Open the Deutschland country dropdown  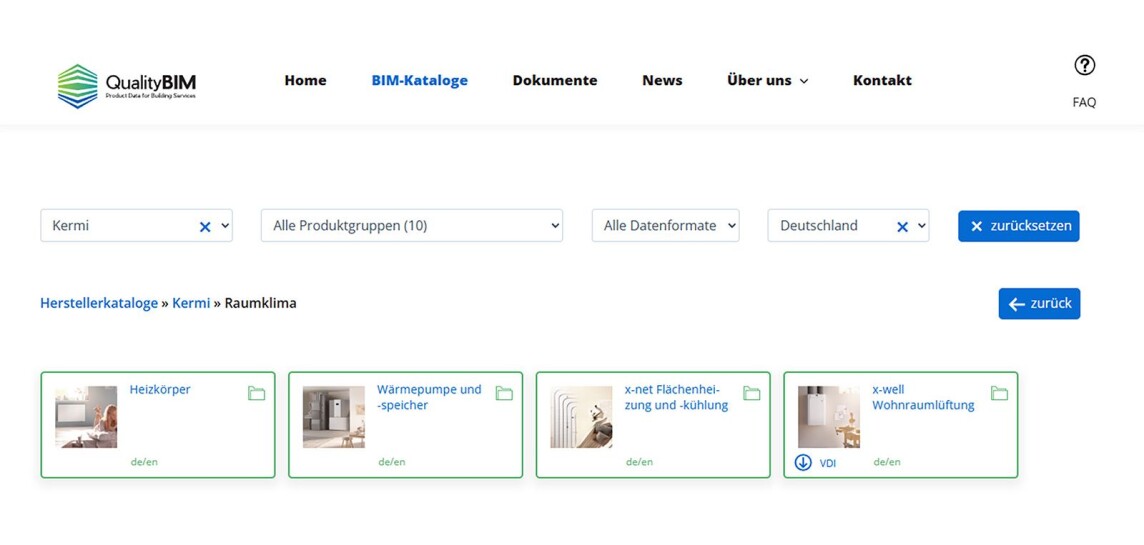[x=849, y=225]
